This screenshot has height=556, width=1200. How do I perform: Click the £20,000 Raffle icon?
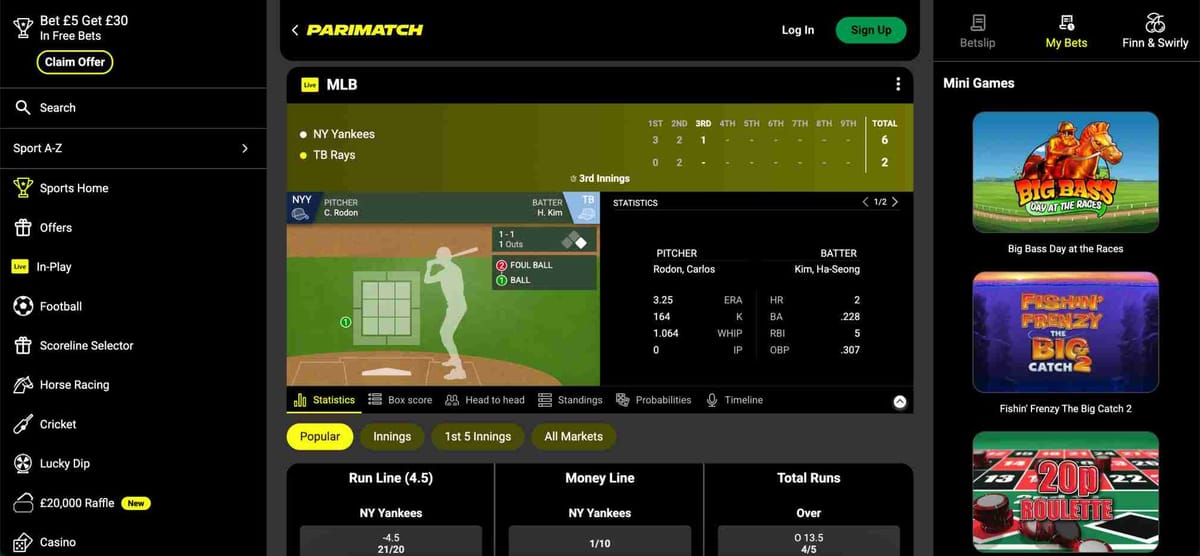[x=23, y=503]
